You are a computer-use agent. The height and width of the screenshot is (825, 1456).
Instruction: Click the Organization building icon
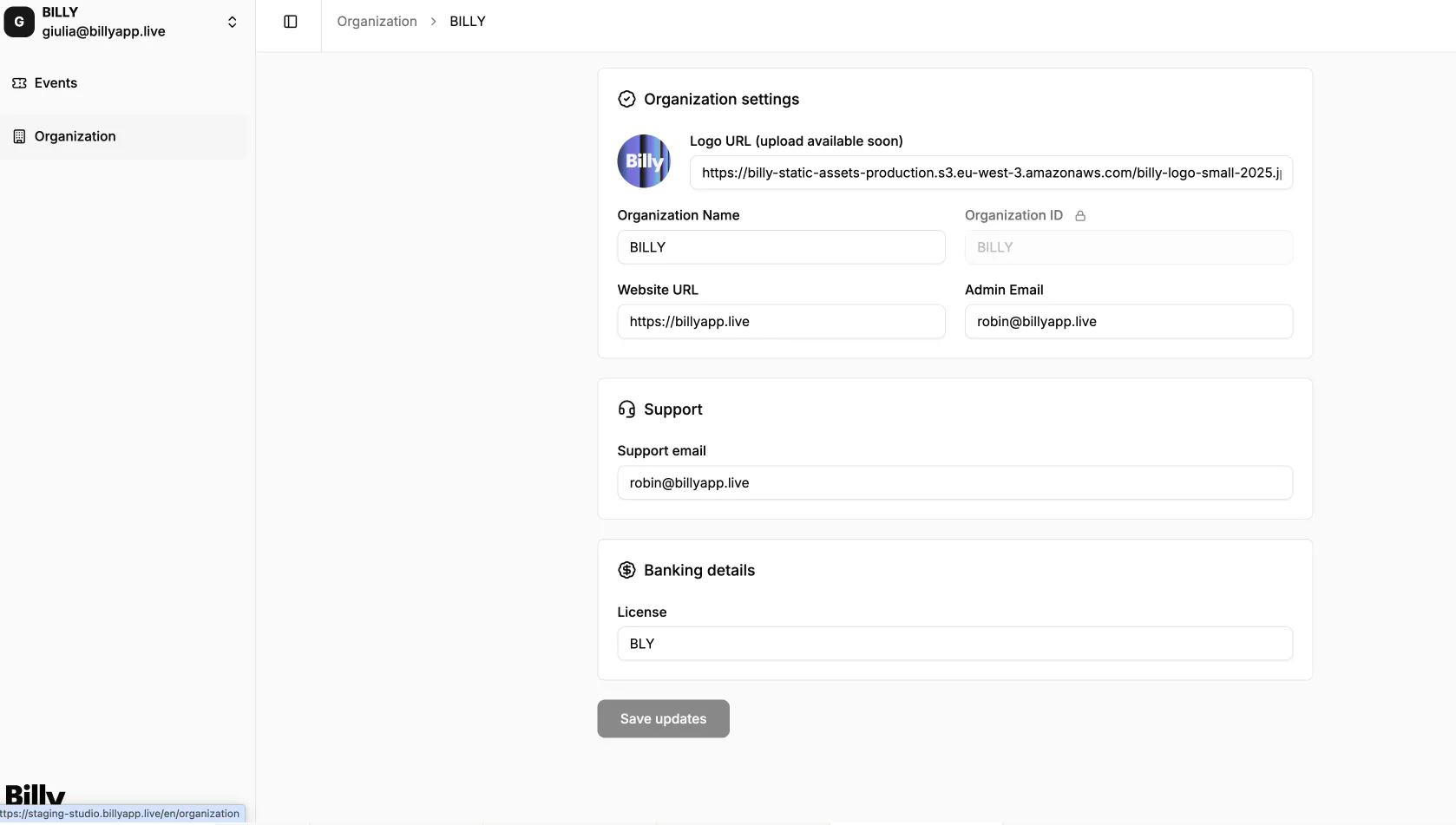click(x=19, y=136)
